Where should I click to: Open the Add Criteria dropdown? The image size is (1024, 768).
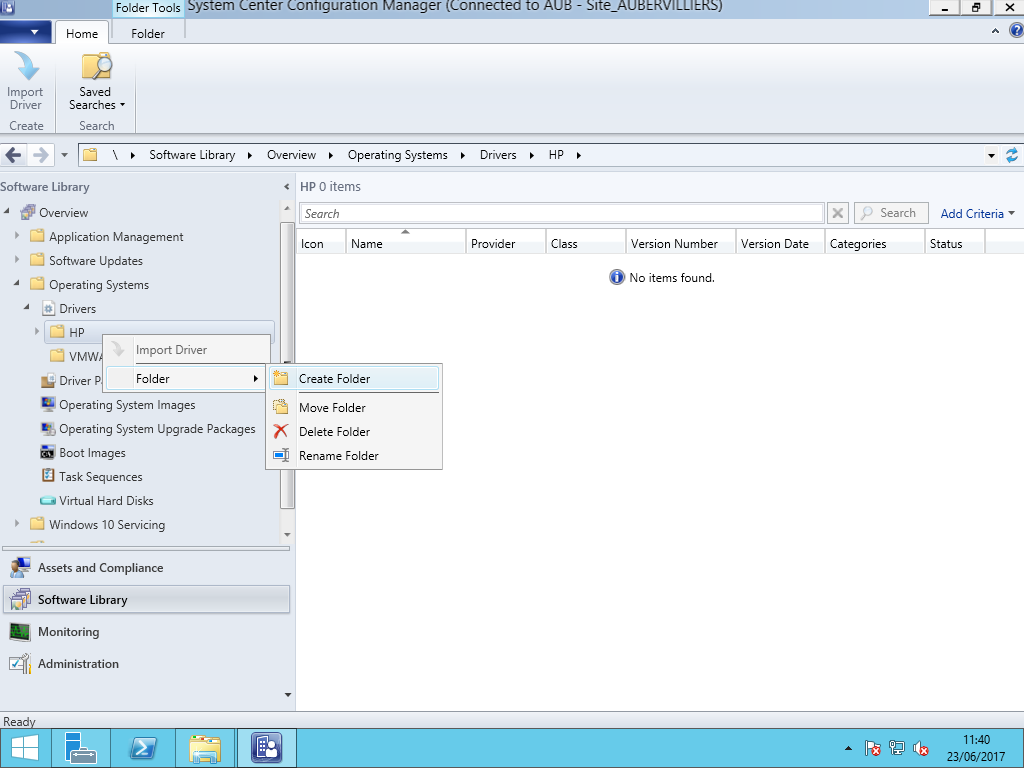tap(977, 214)
